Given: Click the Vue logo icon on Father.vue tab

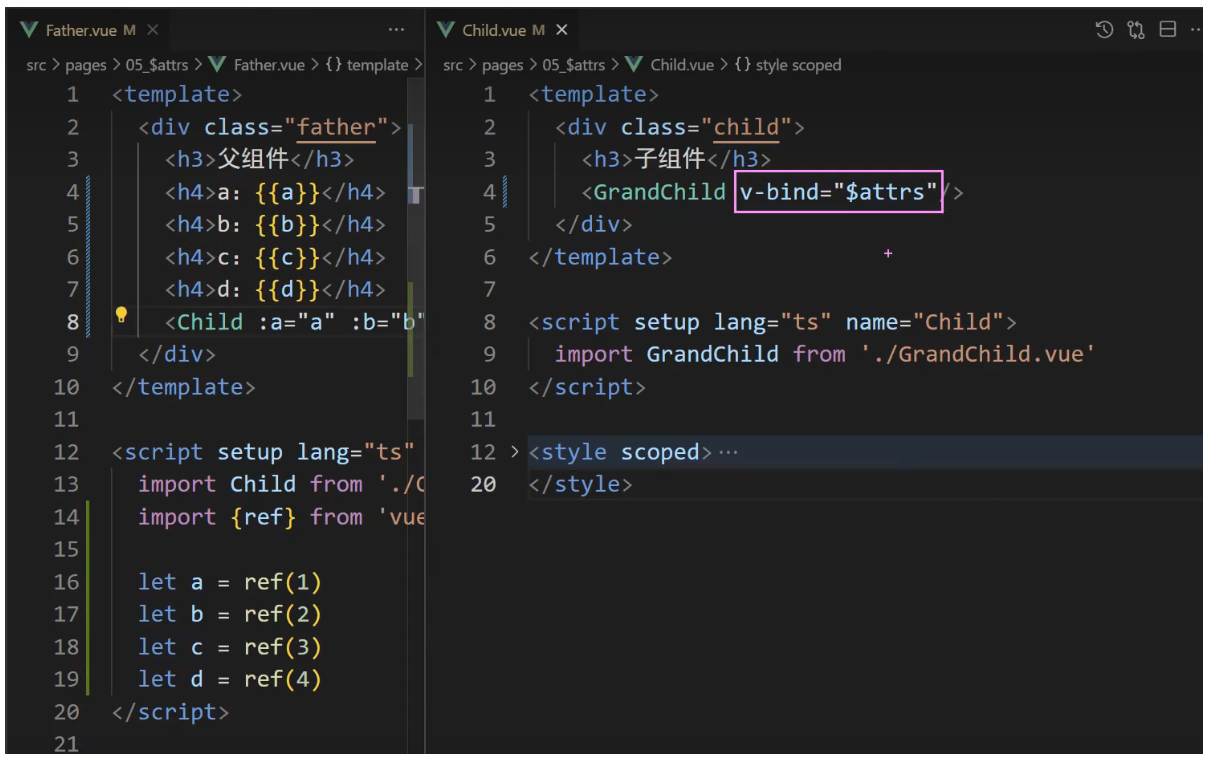Looking at the screenshot, I should (x=28, y=30).
